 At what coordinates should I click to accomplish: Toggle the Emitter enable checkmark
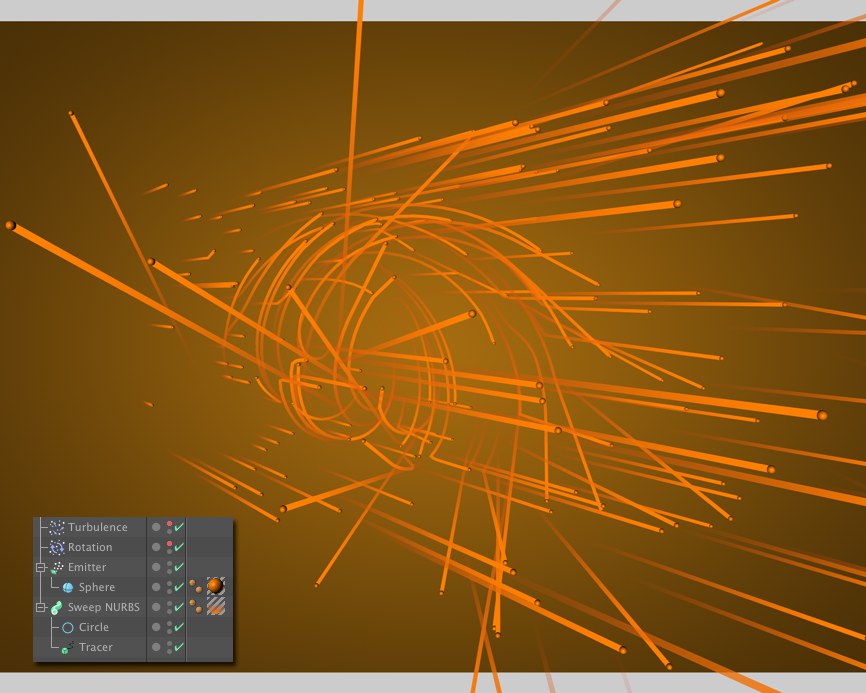180,567
